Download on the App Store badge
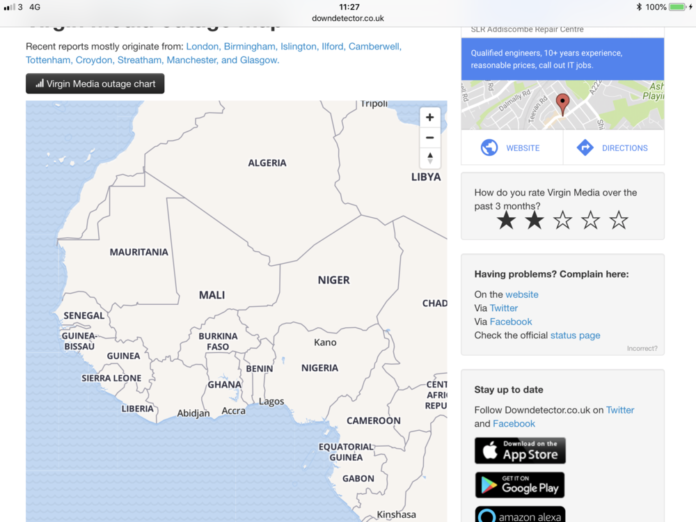Screen dimensions: 696x522 tap(519, 450)
